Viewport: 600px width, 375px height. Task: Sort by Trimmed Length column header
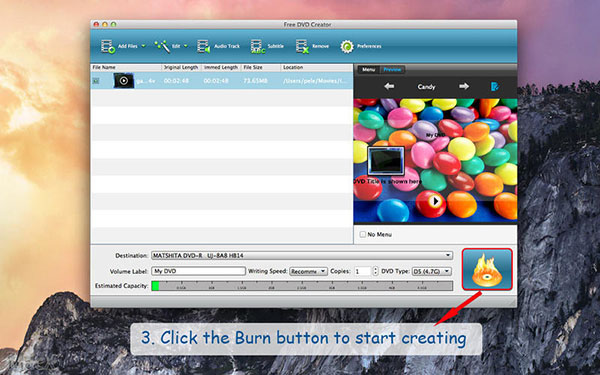click(221, 67)
